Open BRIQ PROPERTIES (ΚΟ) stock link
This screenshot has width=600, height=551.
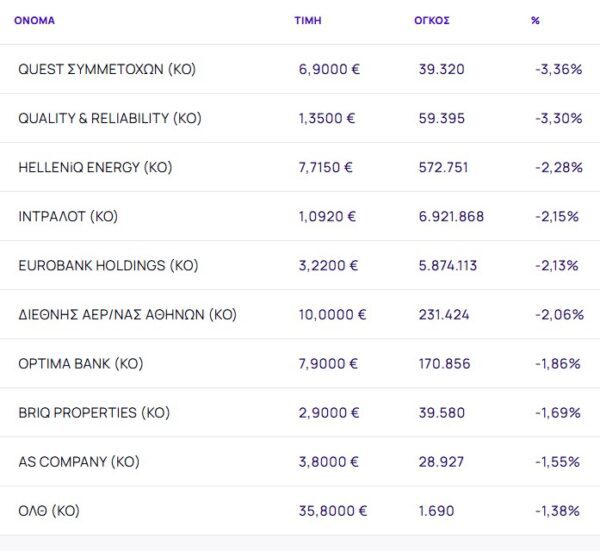coord(94,412)
